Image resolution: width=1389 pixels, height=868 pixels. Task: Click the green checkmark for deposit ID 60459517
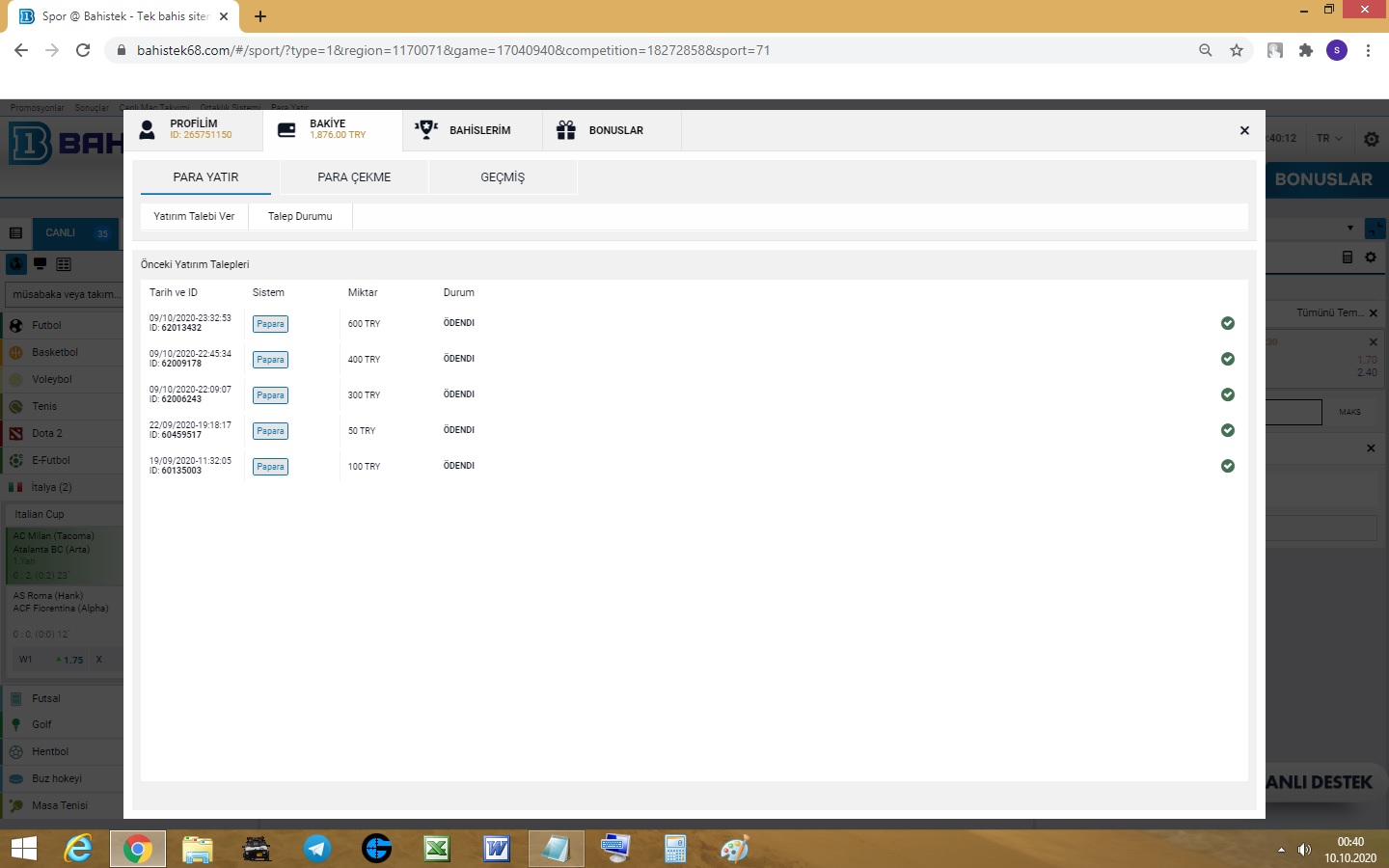tap(1228, 430)
